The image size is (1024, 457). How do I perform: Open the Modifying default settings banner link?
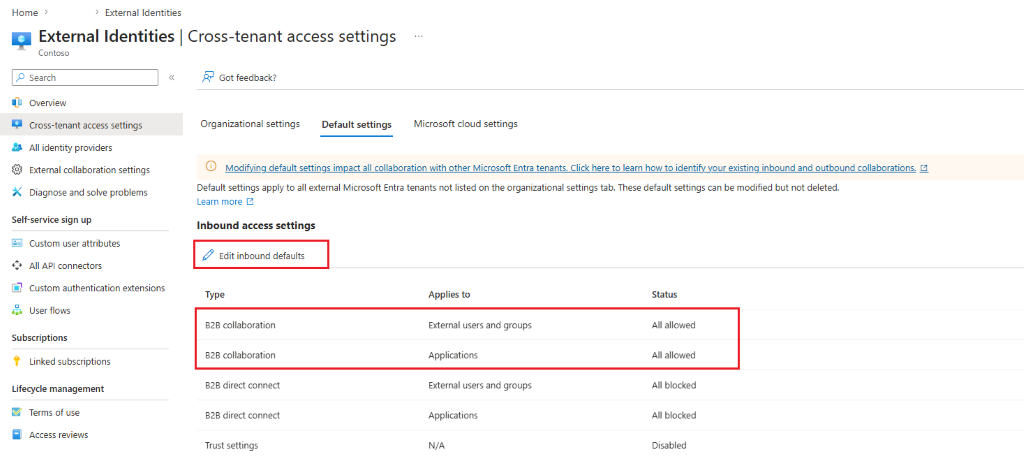(570, 168)
